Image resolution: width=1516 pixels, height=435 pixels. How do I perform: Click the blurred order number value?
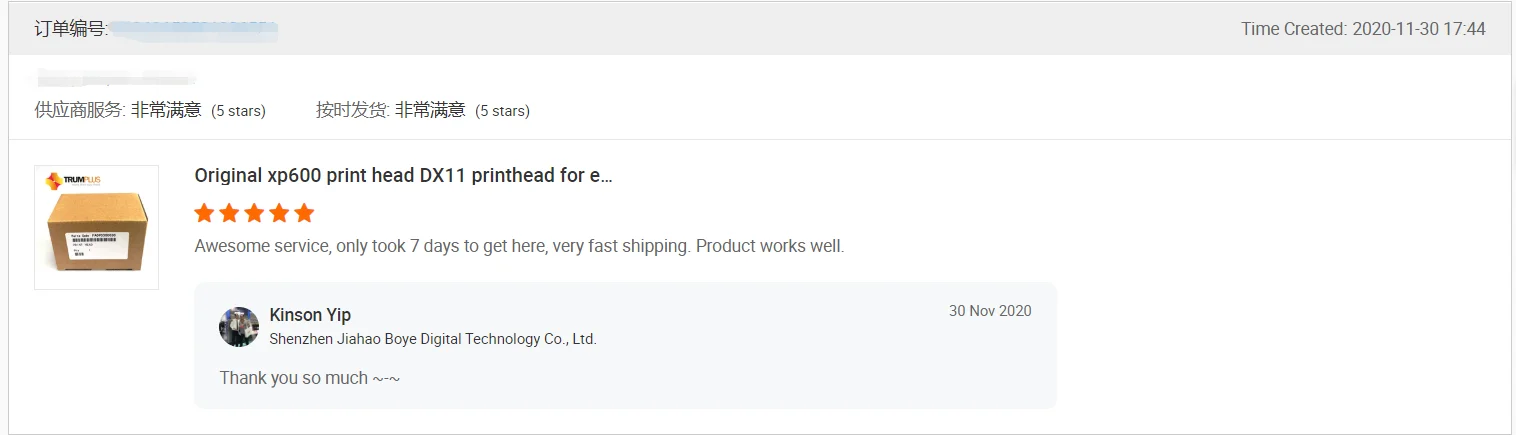193,29
